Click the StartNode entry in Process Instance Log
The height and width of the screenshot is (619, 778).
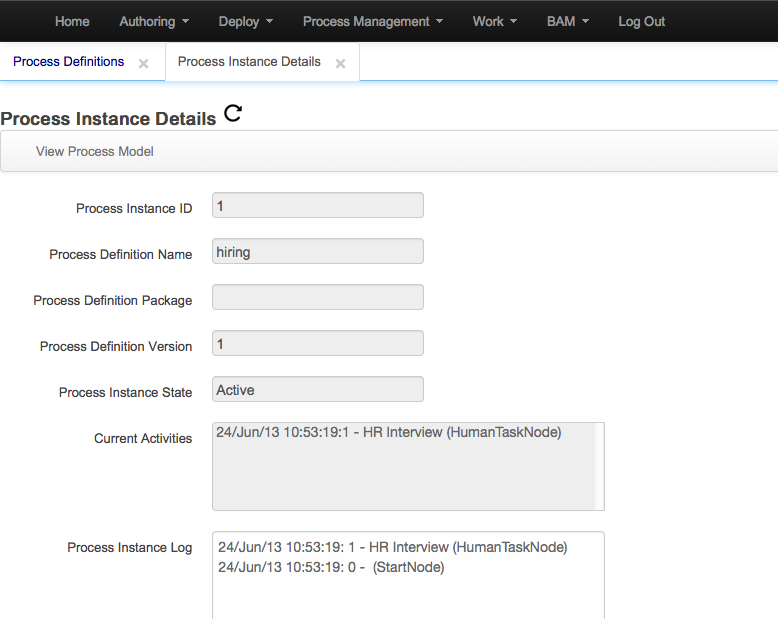click(x=331, y=568)
